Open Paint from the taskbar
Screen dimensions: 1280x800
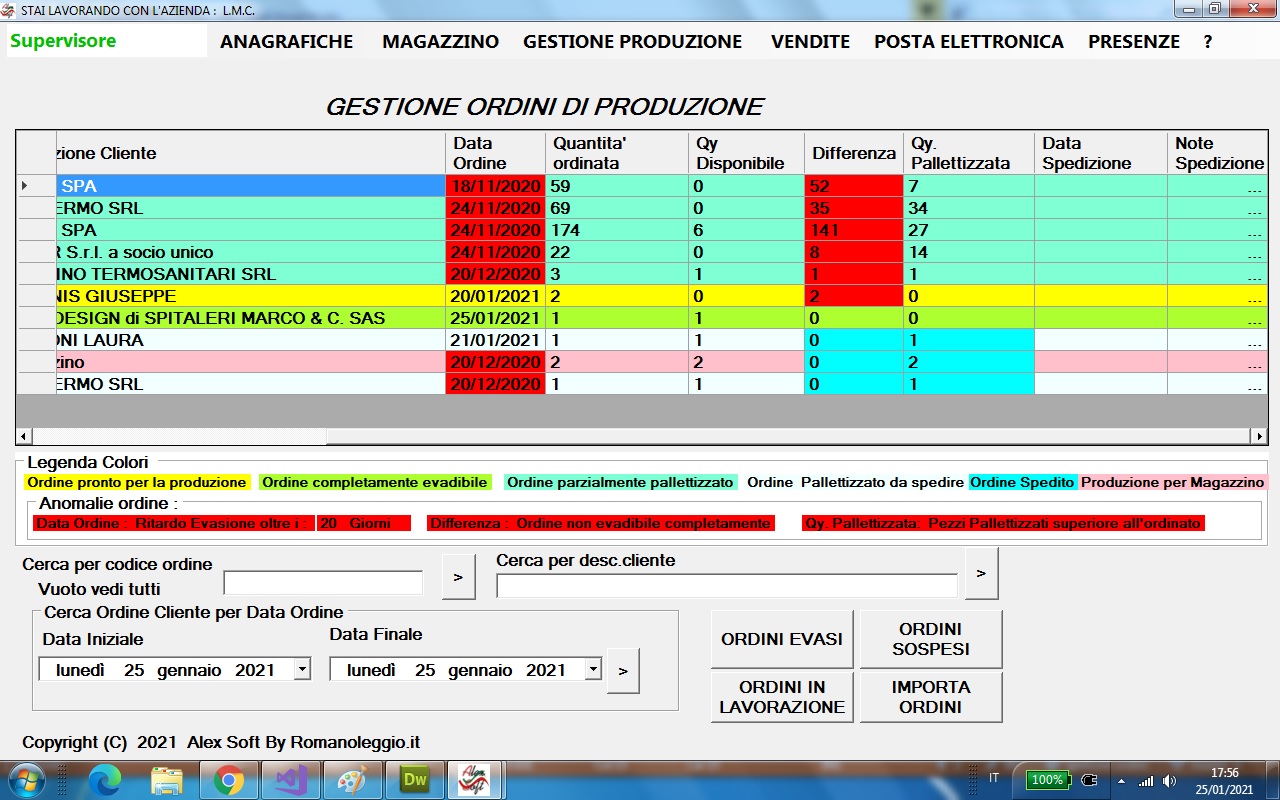[352, 779]
